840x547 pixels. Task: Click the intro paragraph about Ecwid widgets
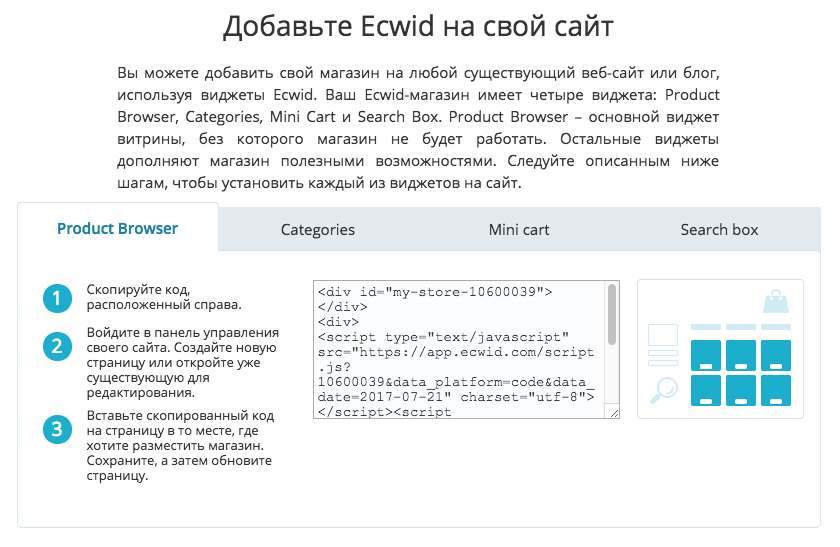pos(418,128)
